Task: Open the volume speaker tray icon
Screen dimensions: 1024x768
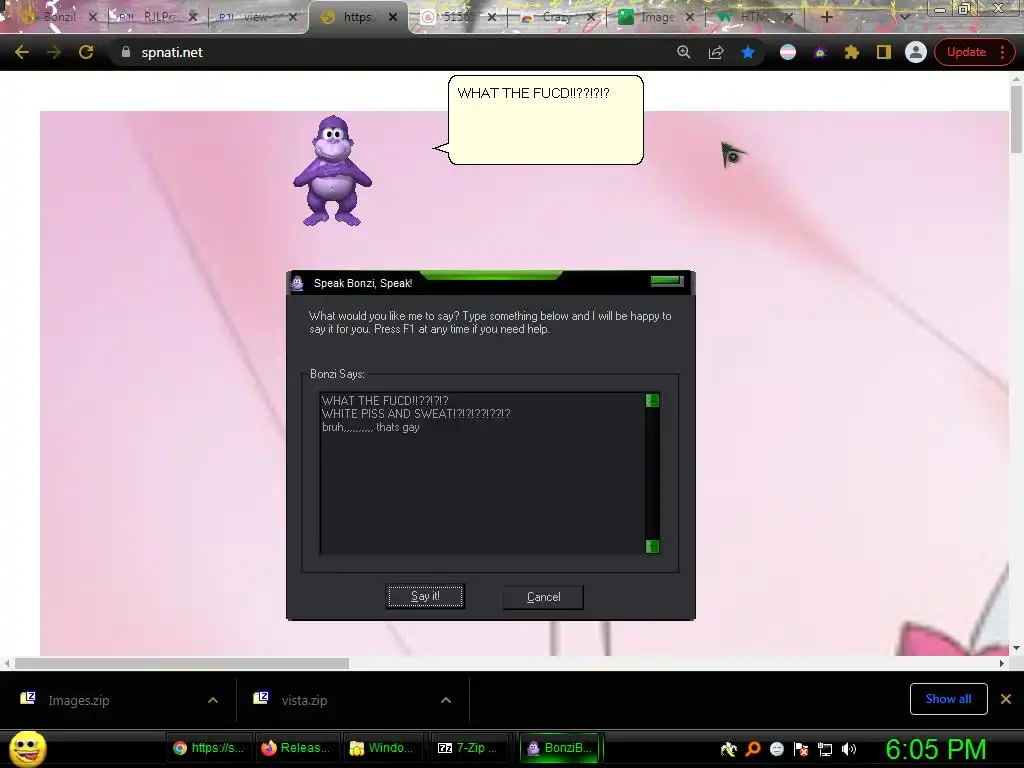Action: pyautogui.click(x=848, y=749)
